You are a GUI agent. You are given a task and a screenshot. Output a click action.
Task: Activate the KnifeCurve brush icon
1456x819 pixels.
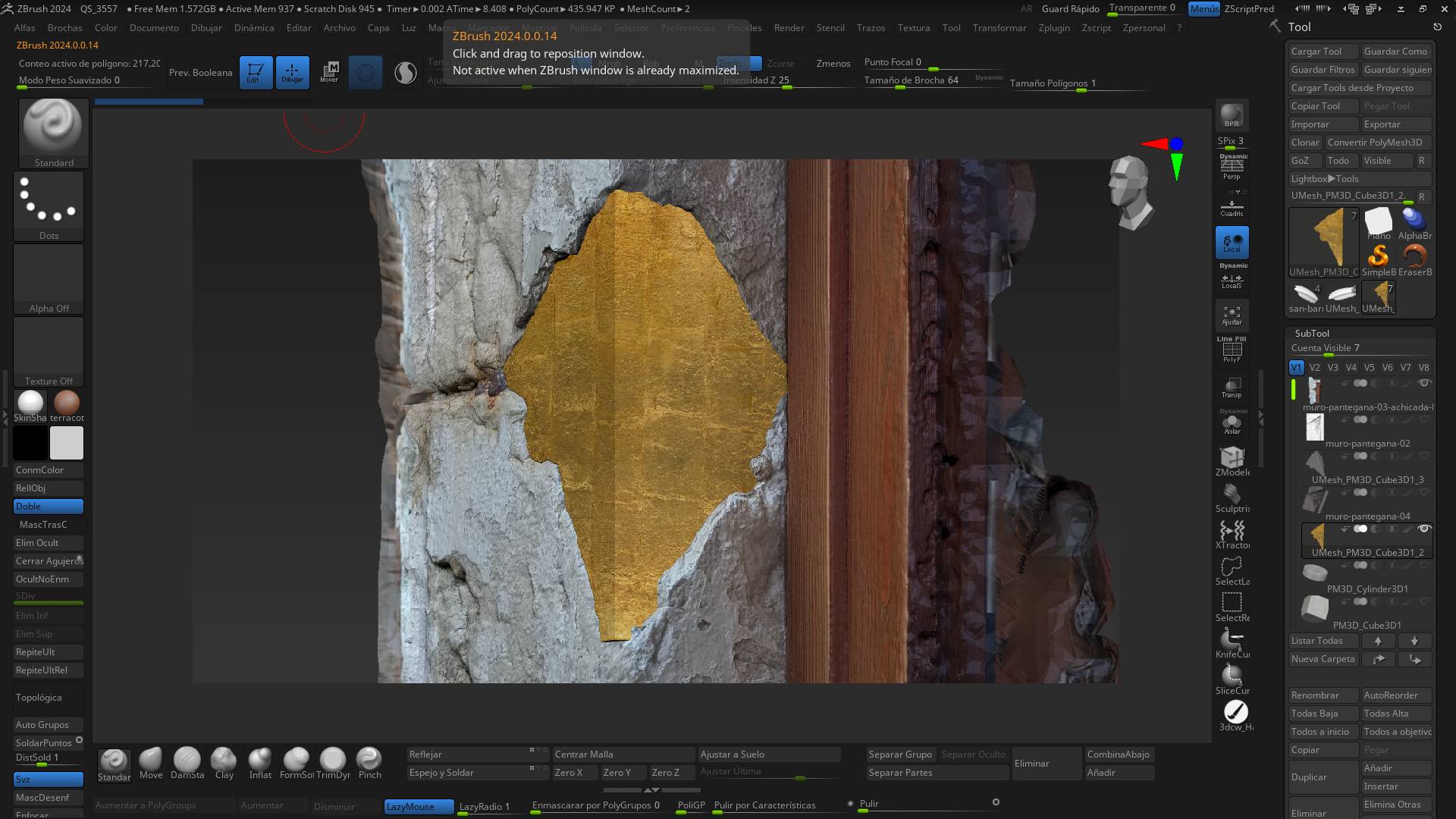tap(1232, 641)
